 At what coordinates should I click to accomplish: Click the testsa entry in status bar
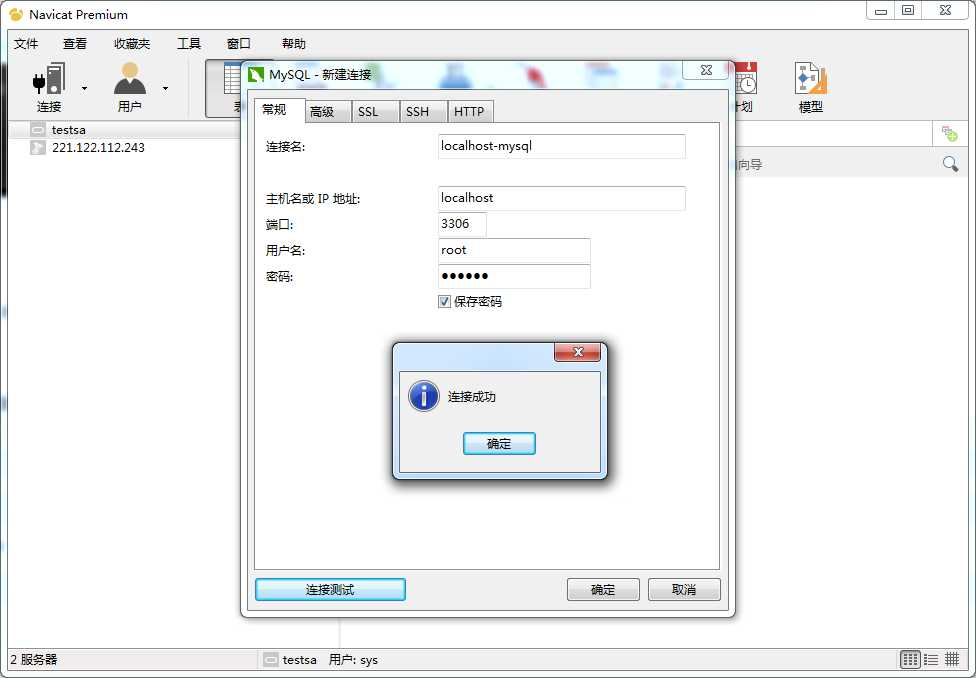click(x=290, y=659)
